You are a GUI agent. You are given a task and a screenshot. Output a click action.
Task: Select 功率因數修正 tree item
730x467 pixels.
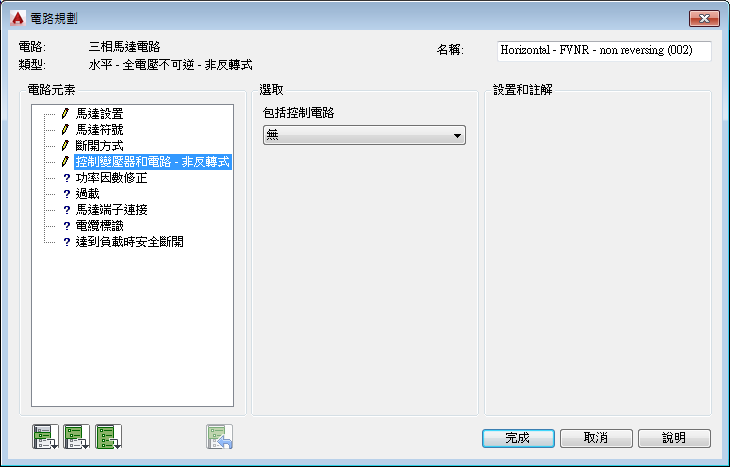(x=111, y=178)
